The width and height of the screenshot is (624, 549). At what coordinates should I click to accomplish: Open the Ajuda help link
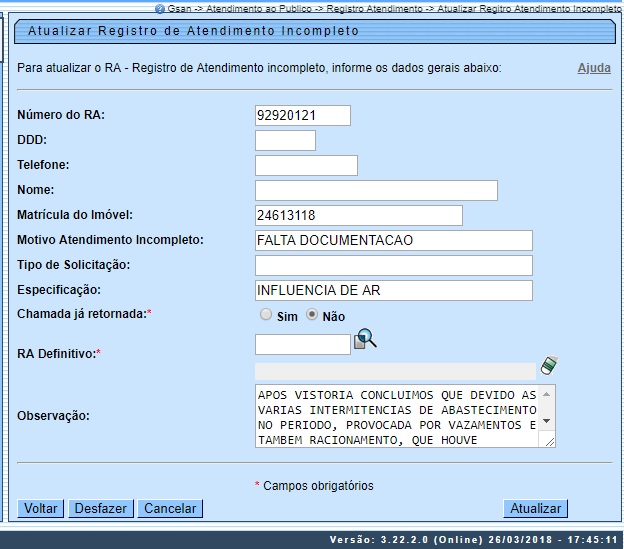pyautogui.click(x=594, y=69)
